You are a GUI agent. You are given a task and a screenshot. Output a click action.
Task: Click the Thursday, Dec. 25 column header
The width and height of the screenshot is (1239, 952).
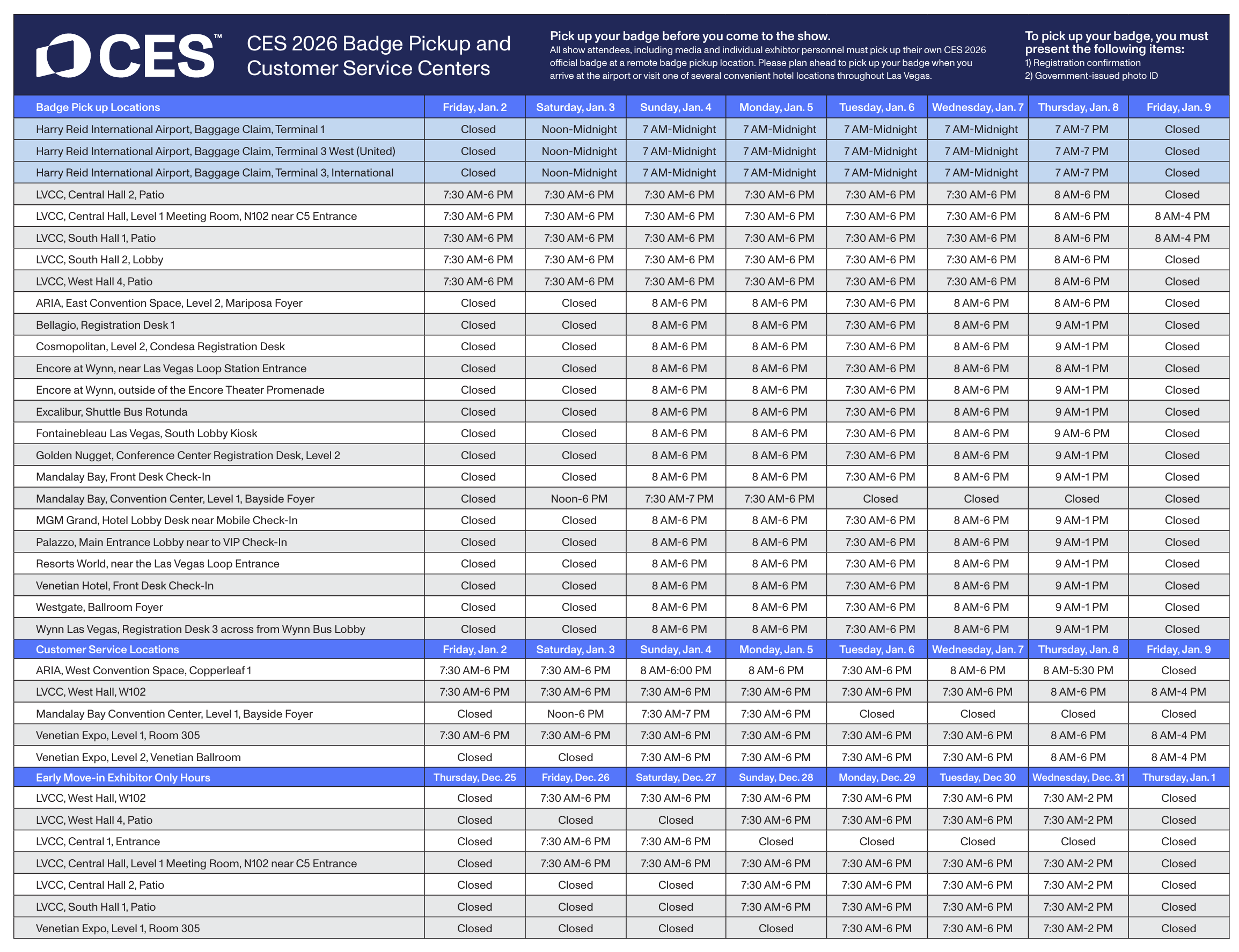click(474, 778)
